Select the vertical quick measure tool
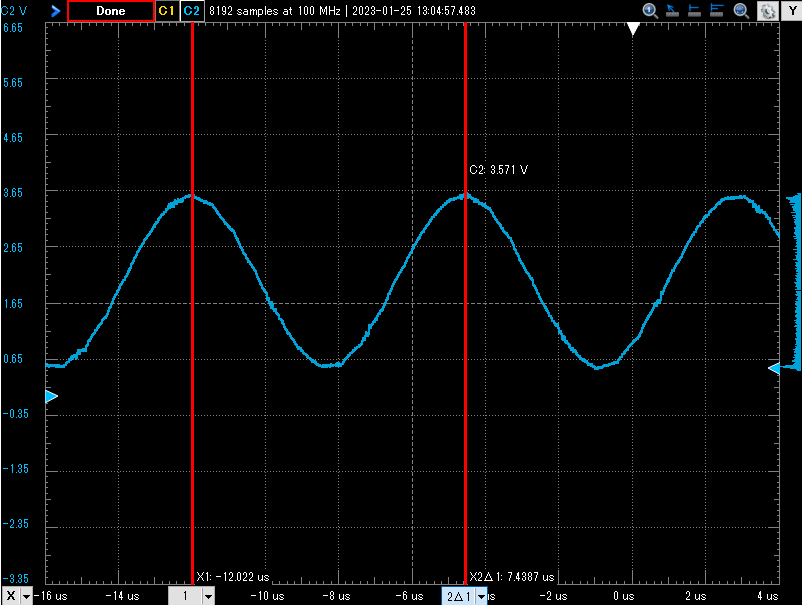This screenshot has height=605, width=803. (694, 11)
